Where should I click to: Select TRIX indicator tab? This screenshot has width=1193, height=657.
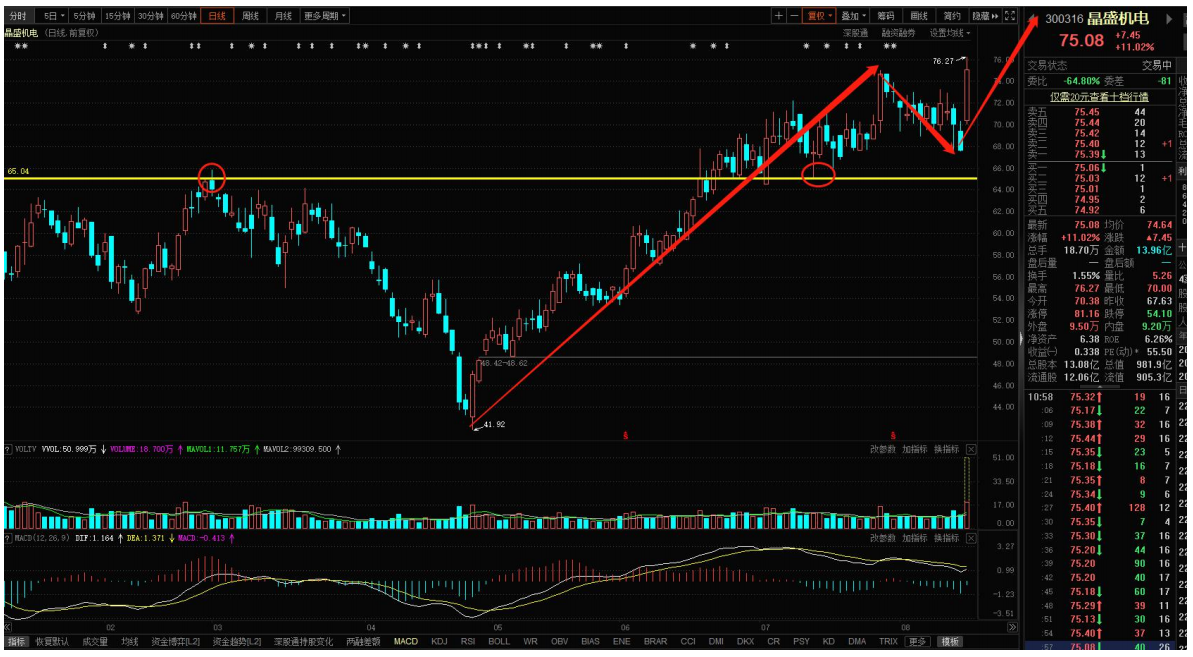(x=888, y=642)
